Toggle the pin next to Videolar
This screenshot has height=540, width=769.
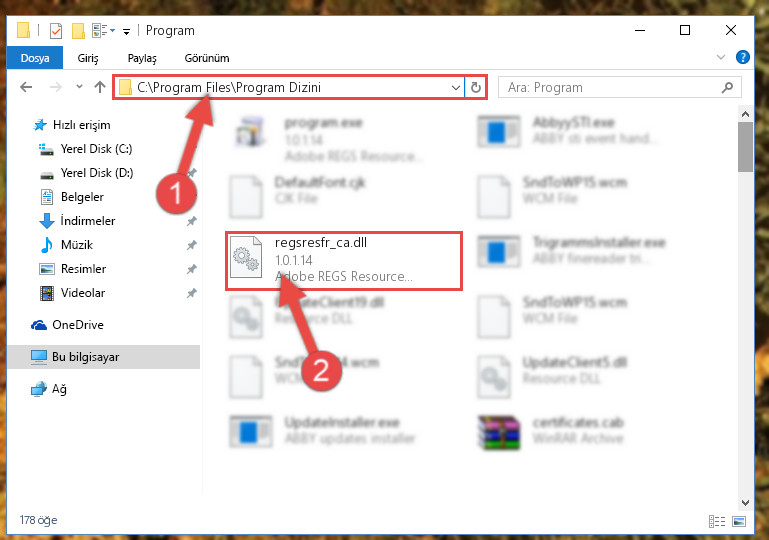192,293
